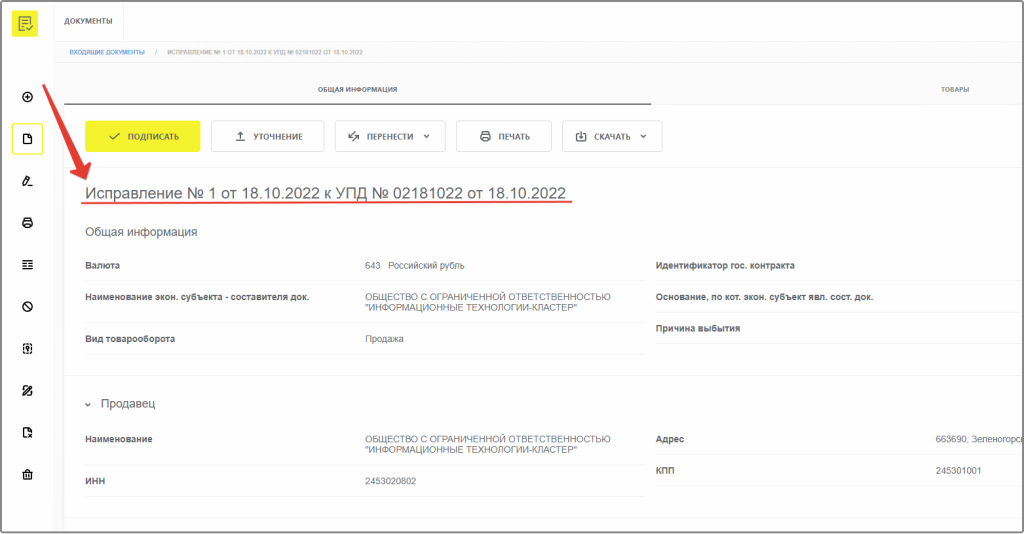
Task: Open the Скачать dropdown arrow
Action: (643, 136)
